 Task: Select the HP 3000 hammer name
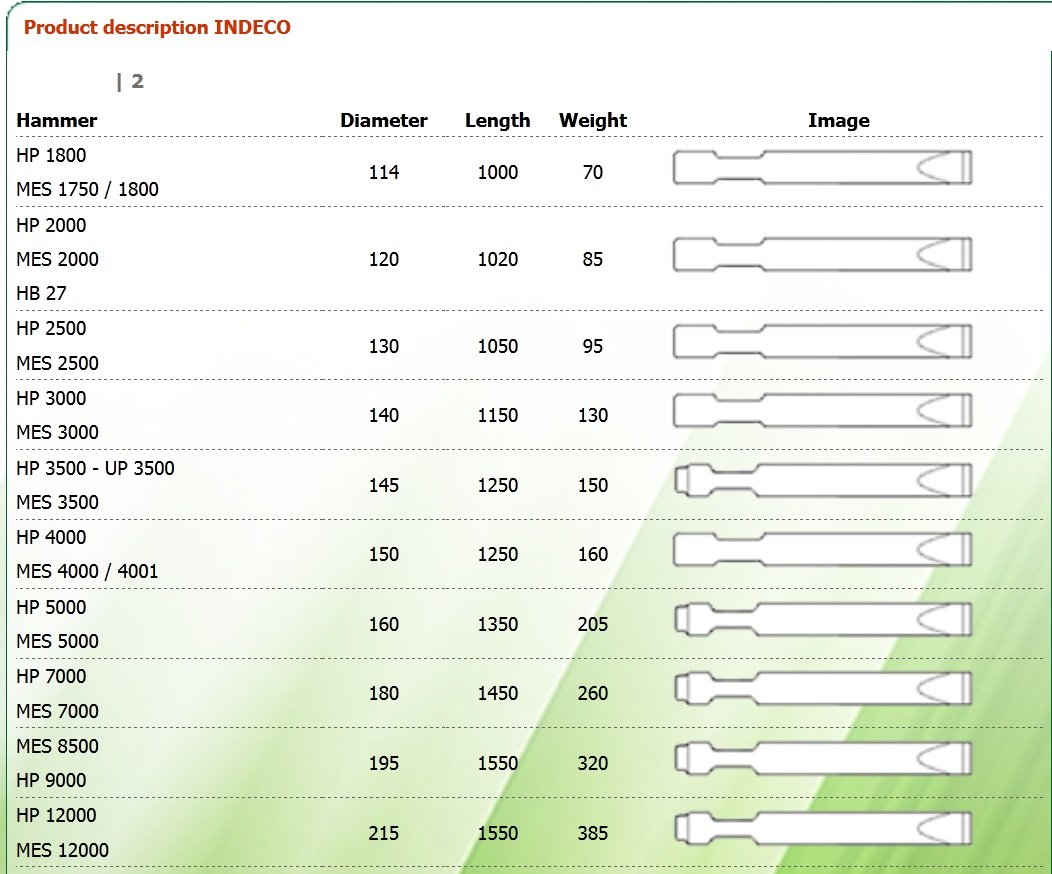[51, 398]
